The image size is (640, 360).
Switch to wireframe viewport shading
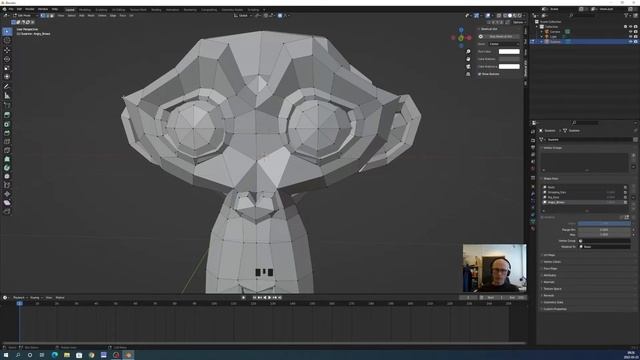click(x=505, y=16)
